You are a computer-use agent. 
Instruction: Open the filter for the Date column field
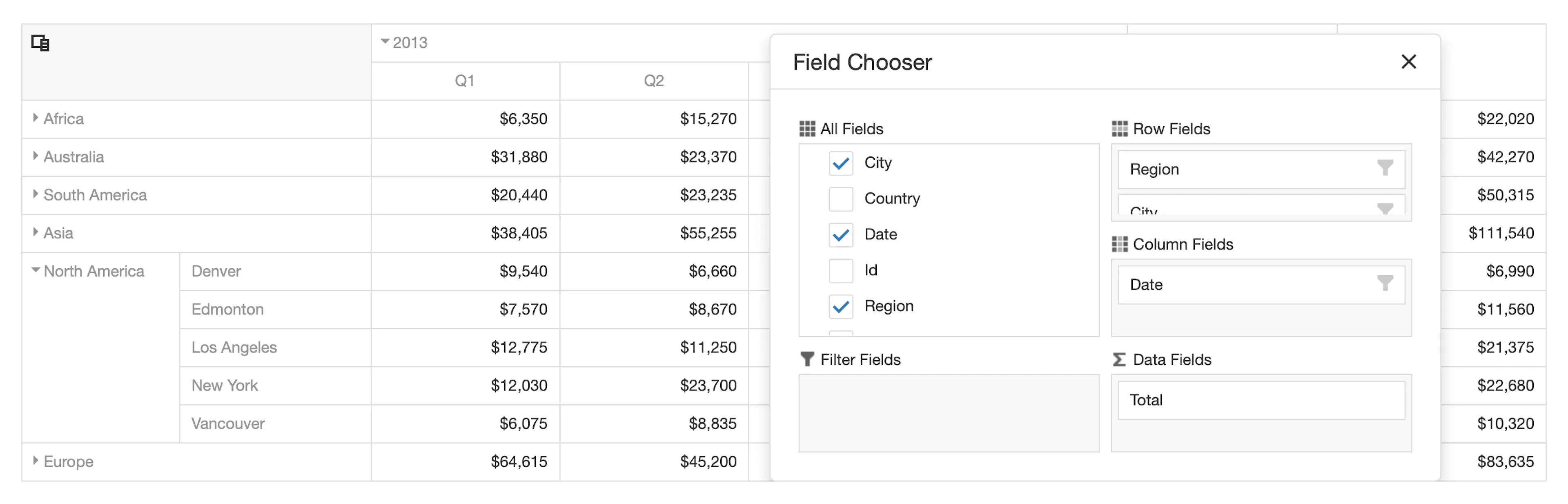[x=1385, y=283]
